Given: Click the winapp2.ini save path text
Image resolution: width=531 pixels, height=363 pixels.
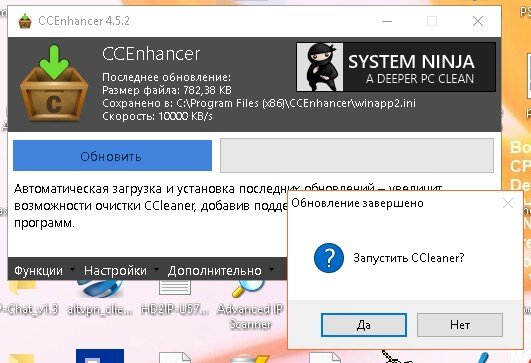Looking at the screenshot, I should [259, 103].
